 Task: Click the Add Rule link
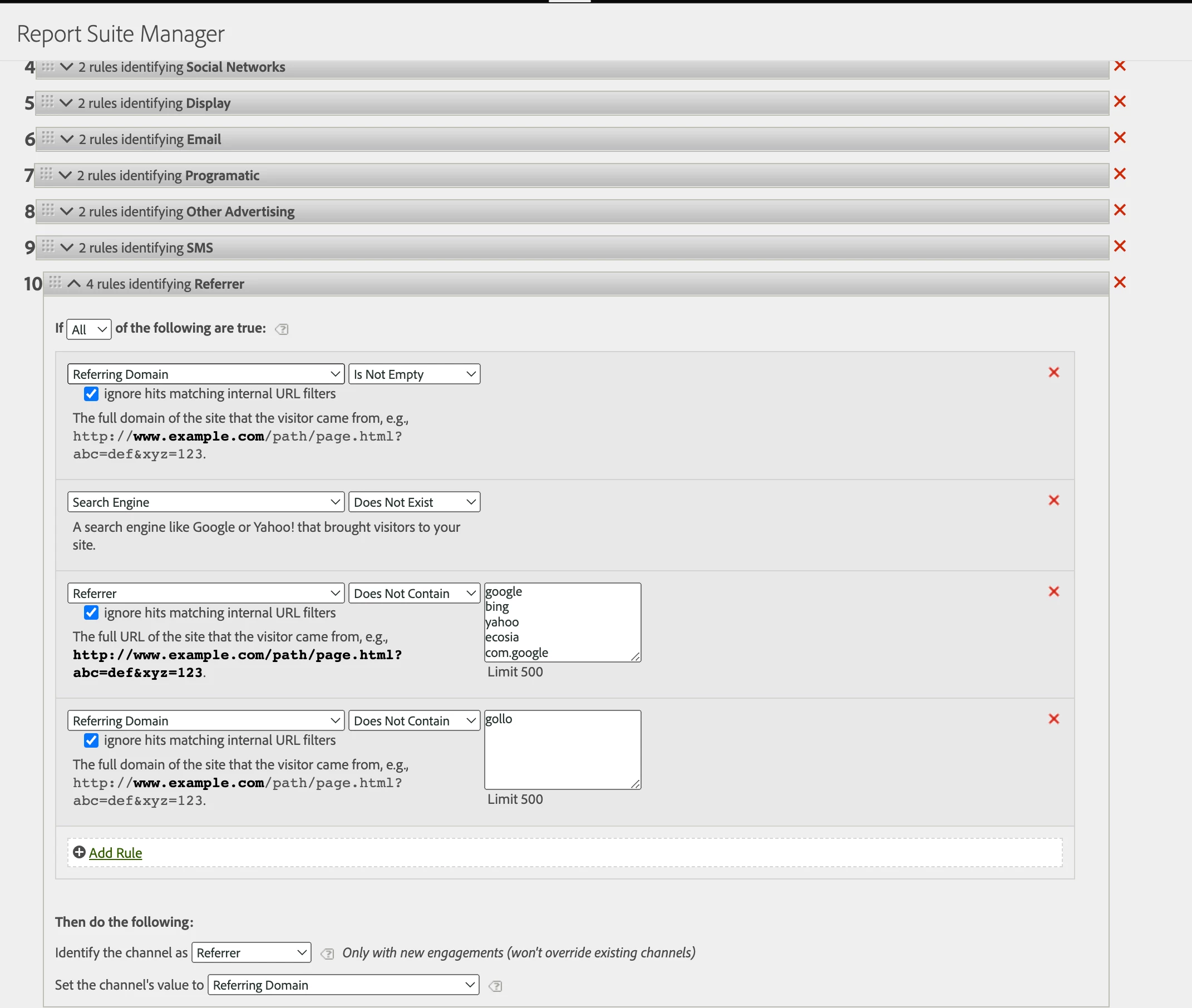(116, 853)
